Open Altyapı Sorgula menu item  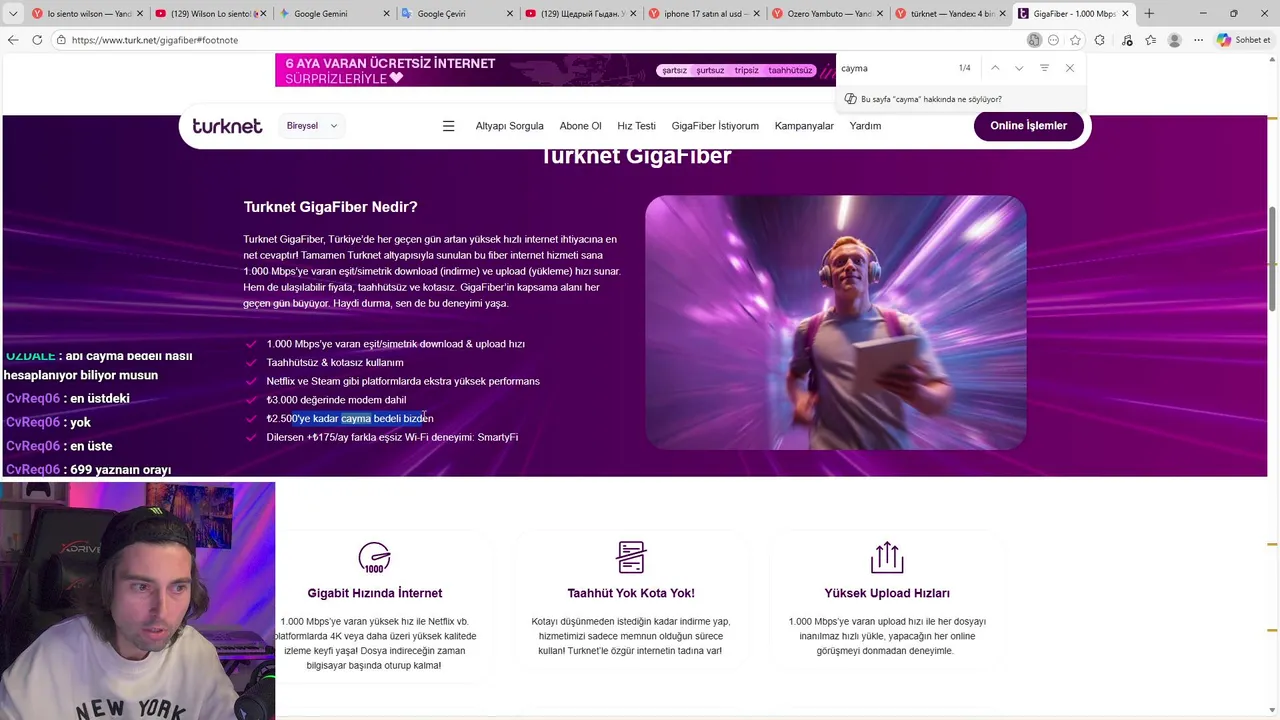509,126
